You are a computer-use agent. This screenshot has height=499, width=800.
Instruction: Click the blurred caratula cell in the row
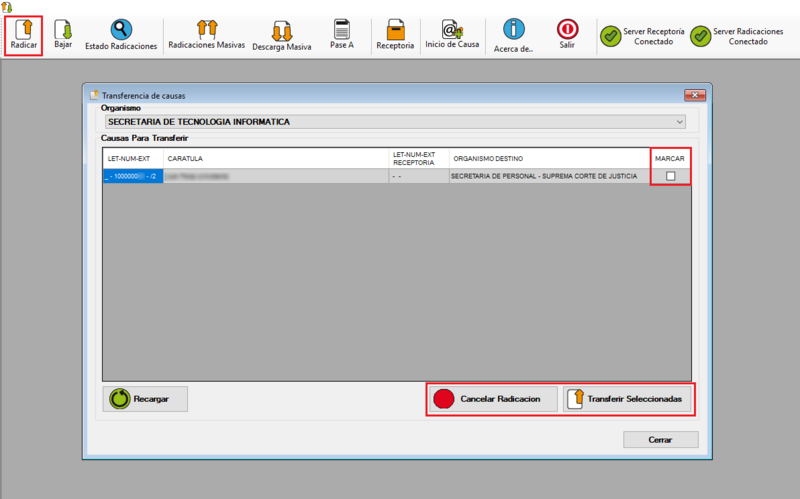[276, 176]
